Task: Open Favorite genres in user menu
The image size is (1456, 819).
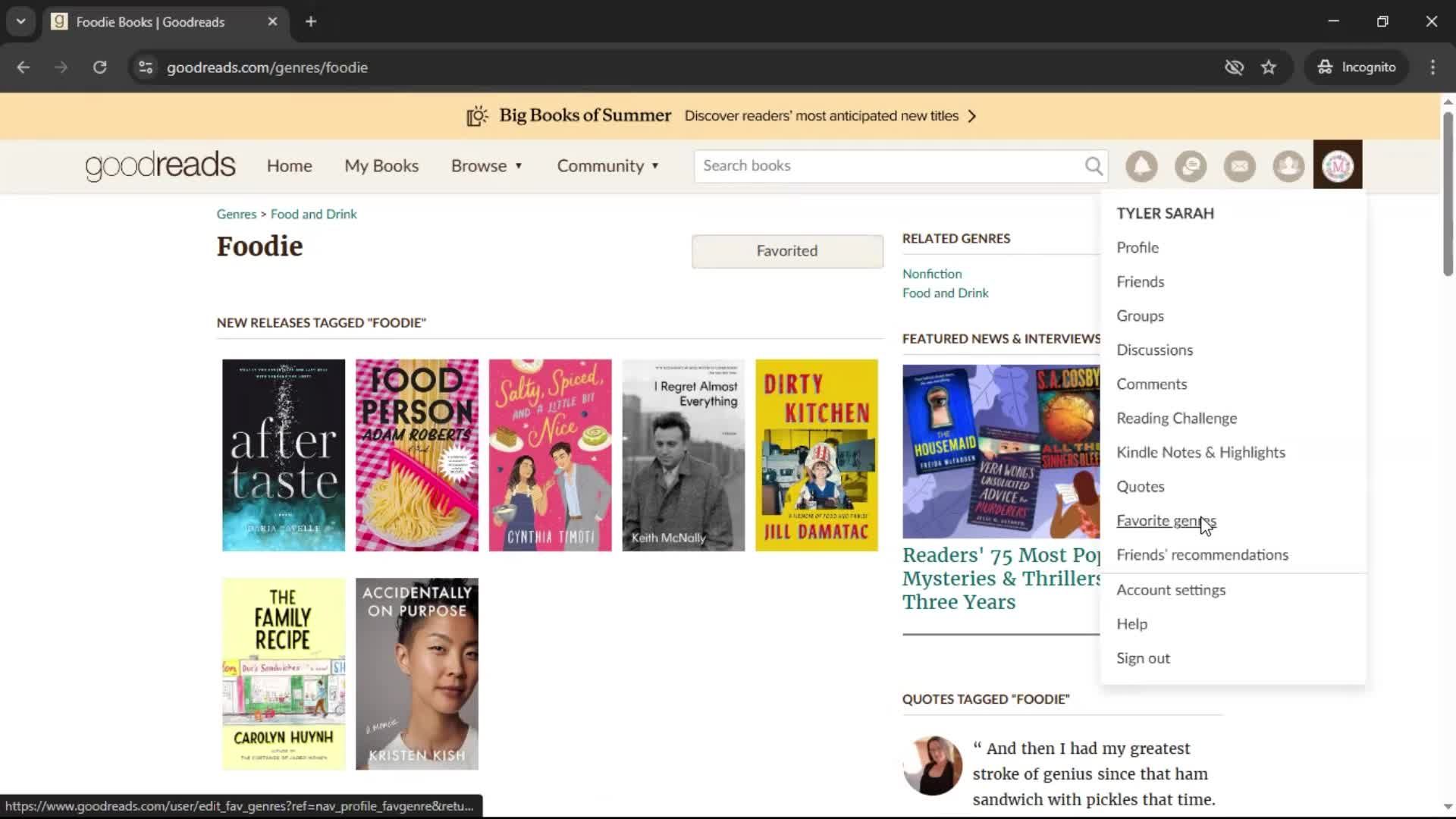Action: pos(1166,521)
